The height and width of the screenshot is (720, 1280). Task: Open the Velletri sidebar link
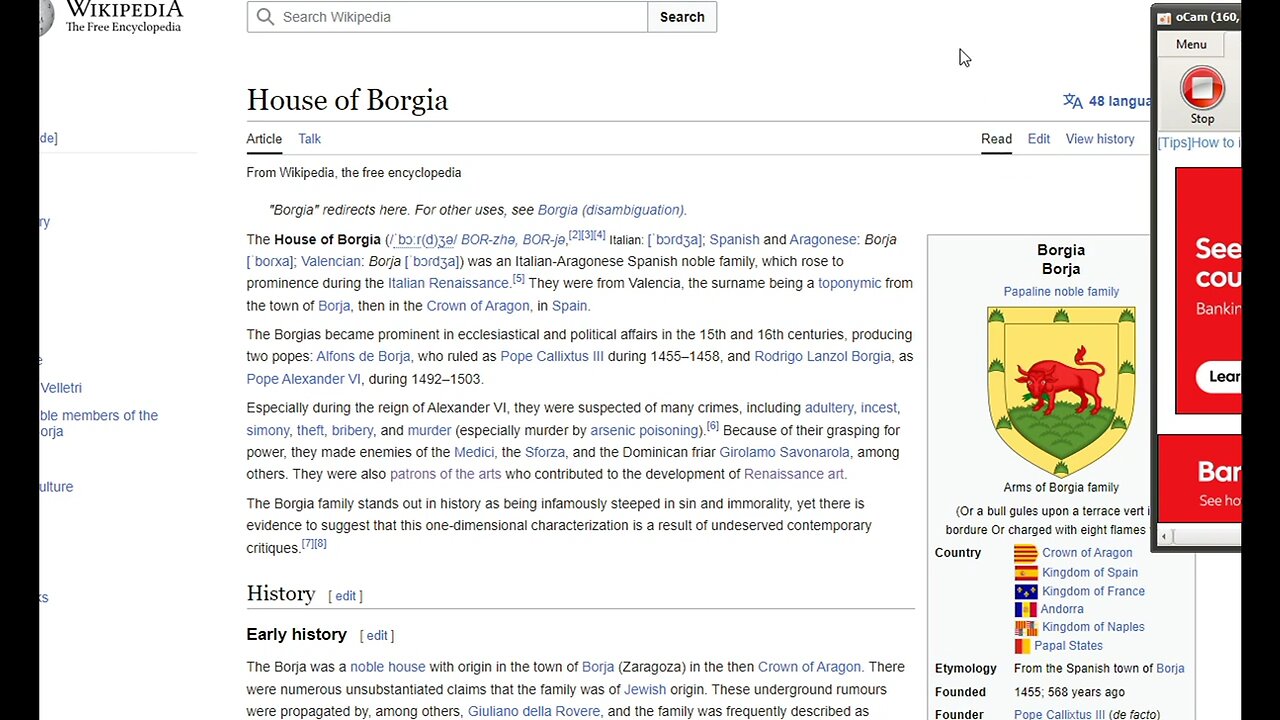coord(61,388)
